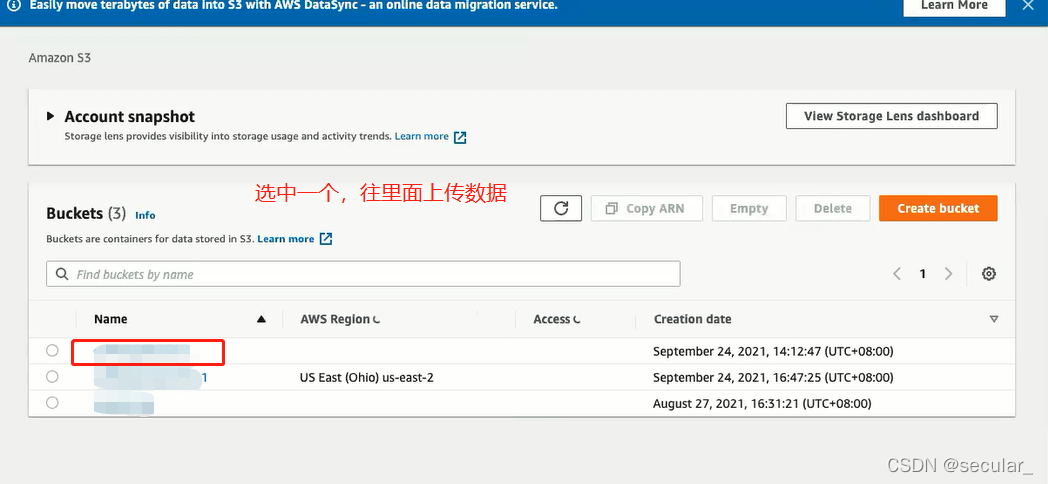Open table preferences gear icon

pyautogui.click(x=989, y=273)
